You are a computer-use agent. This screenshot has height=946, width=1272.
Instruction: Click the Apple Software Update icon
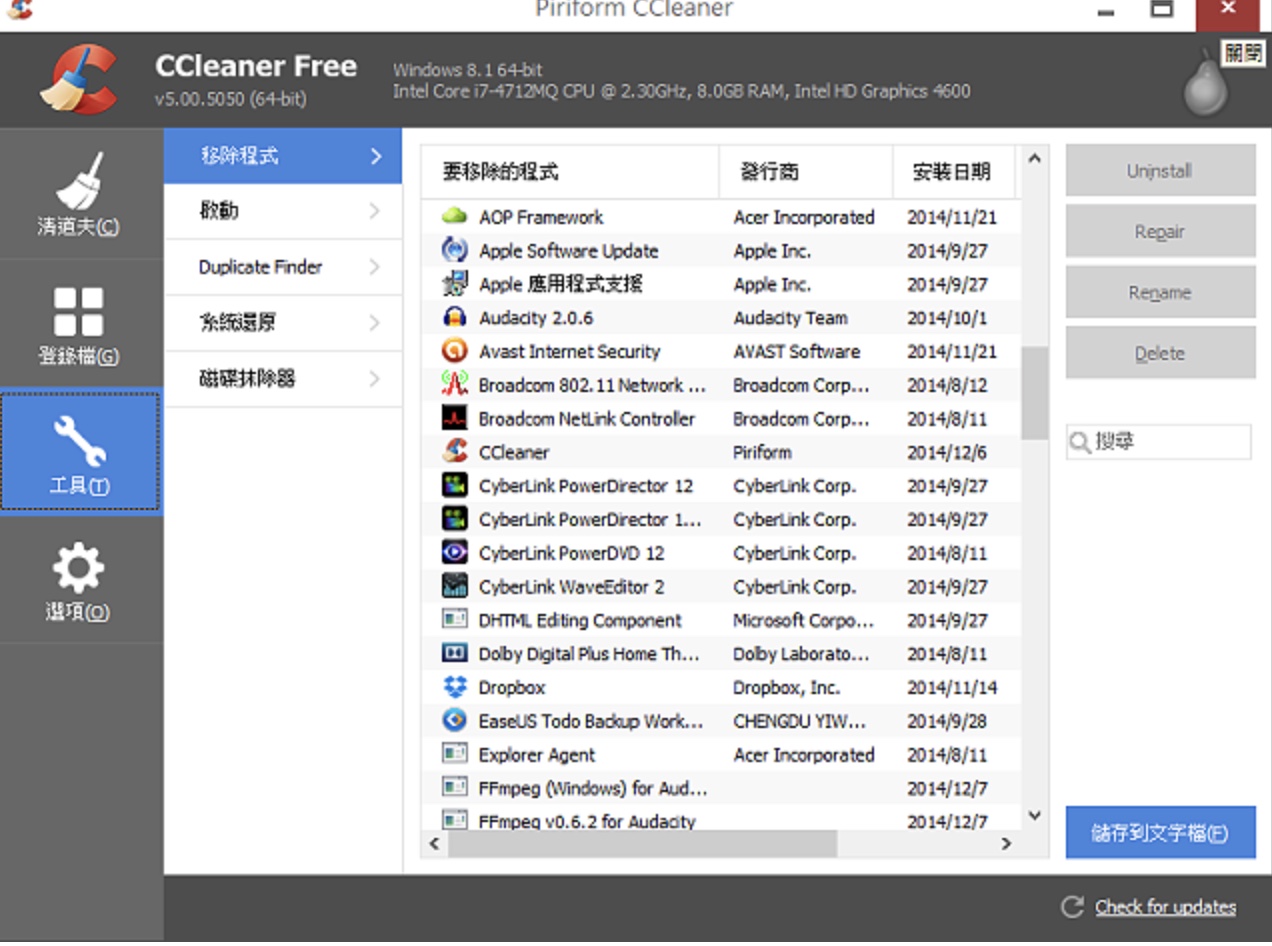pos(455,250)
